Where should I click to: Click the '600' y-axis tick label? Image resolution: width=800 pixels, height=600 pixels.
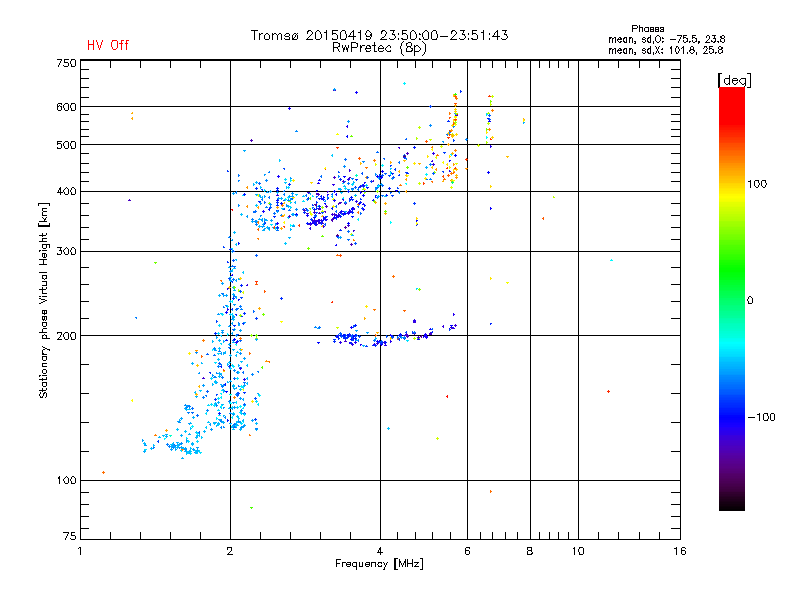pos(66,107)
